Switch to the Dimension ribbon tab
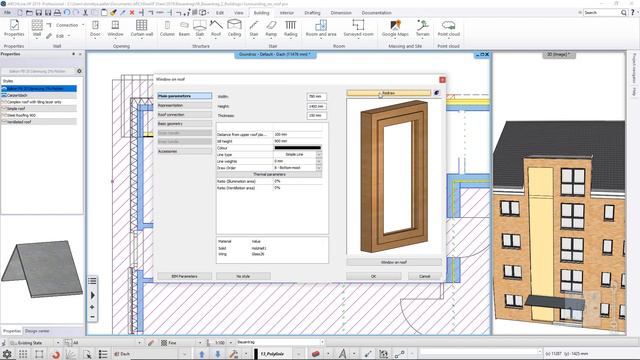This screenshot has width=640, height=360. tap(341, 13)
